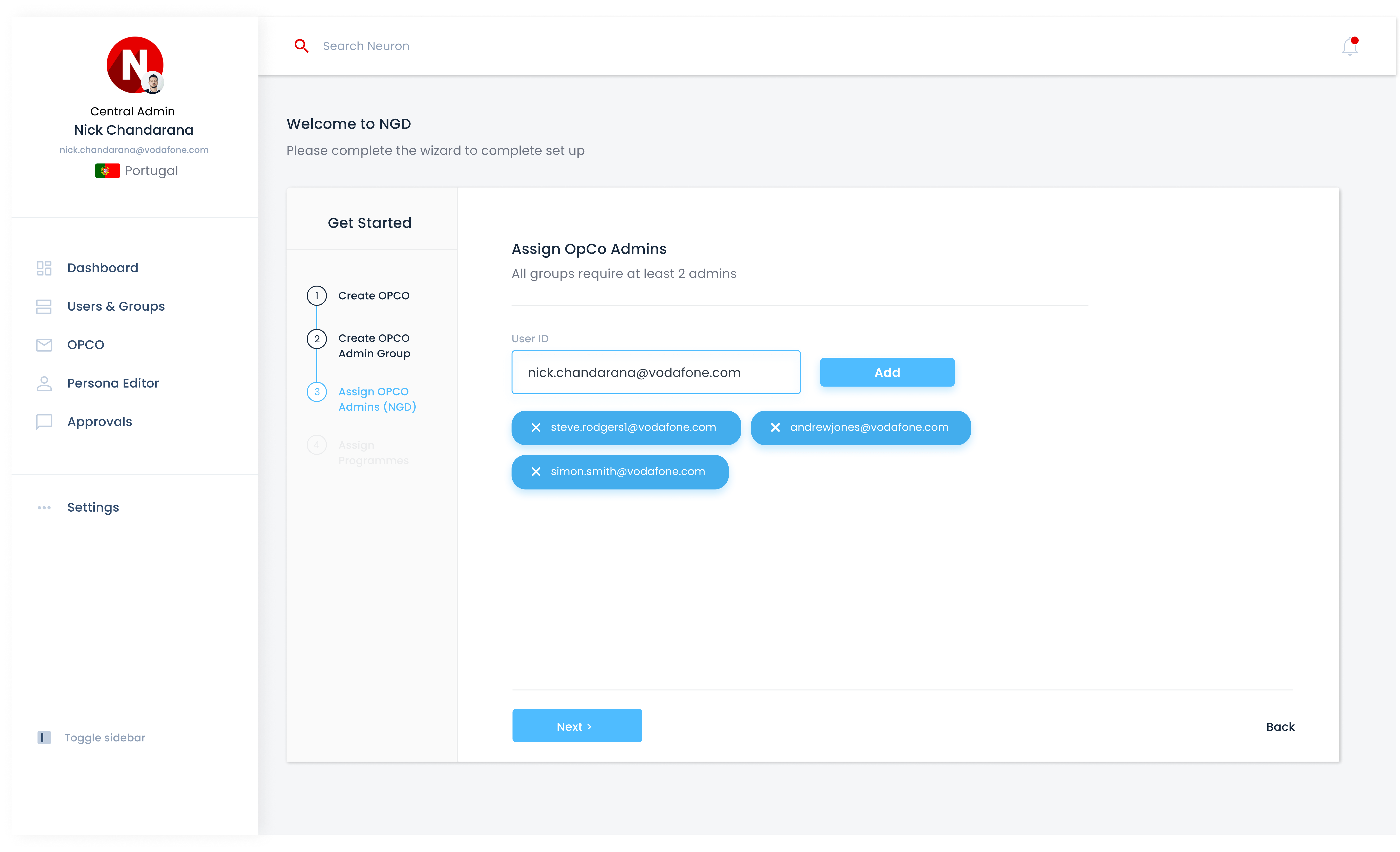
Task: Click the Back link
Action: pos(1280,727)
